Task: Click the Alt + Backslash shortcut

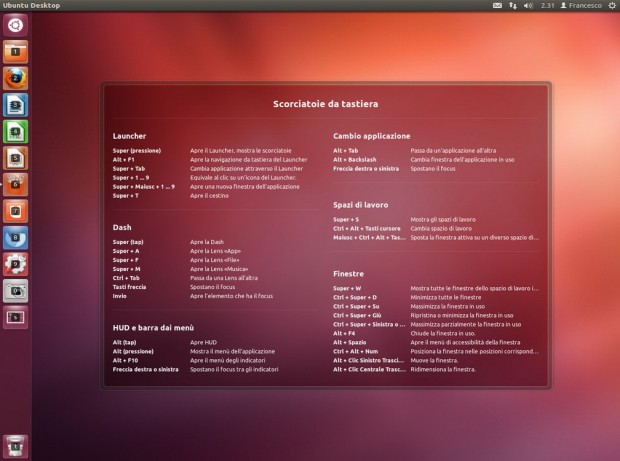Action: point(354,160)
